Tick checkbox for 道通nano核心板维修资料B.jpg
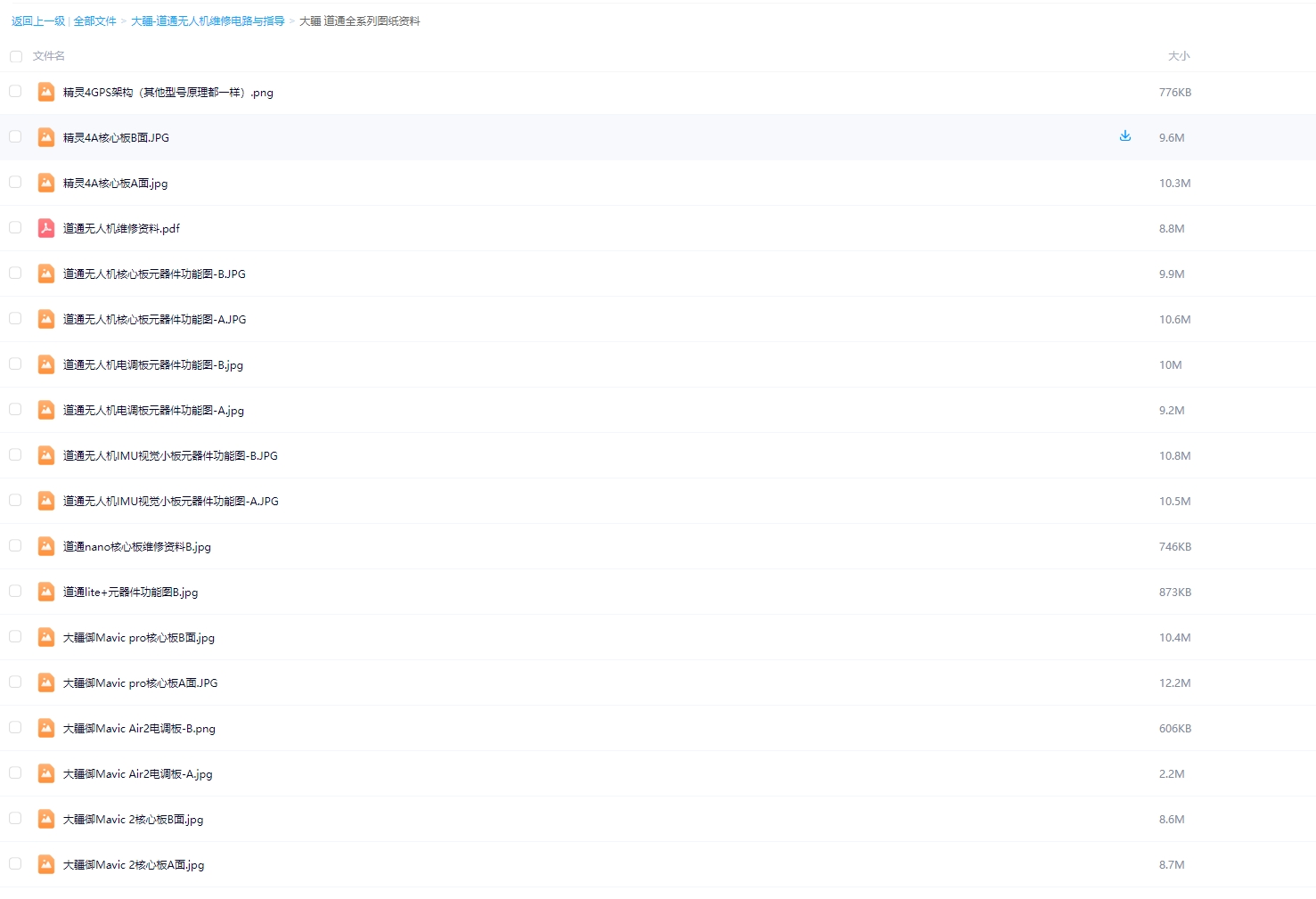Screen dimensions: 1316x899 point(15,545)
